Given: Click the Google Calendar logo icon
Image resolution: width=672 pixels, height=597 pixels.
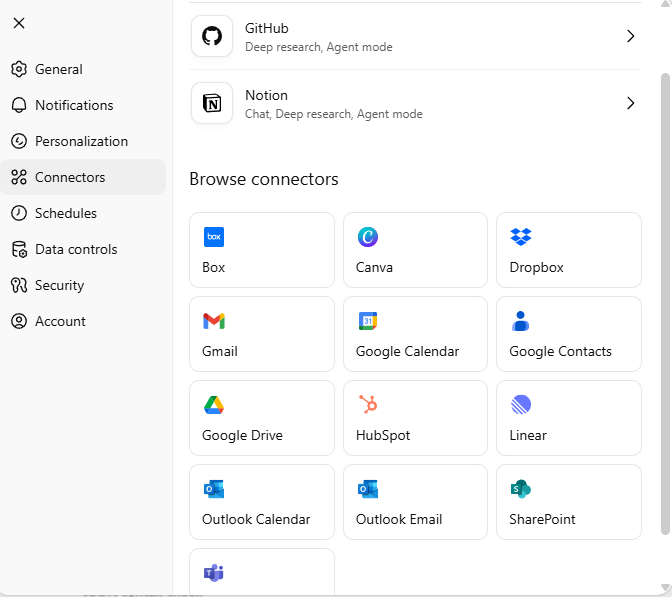Looking at the screenshot, I should pos(368,321).
